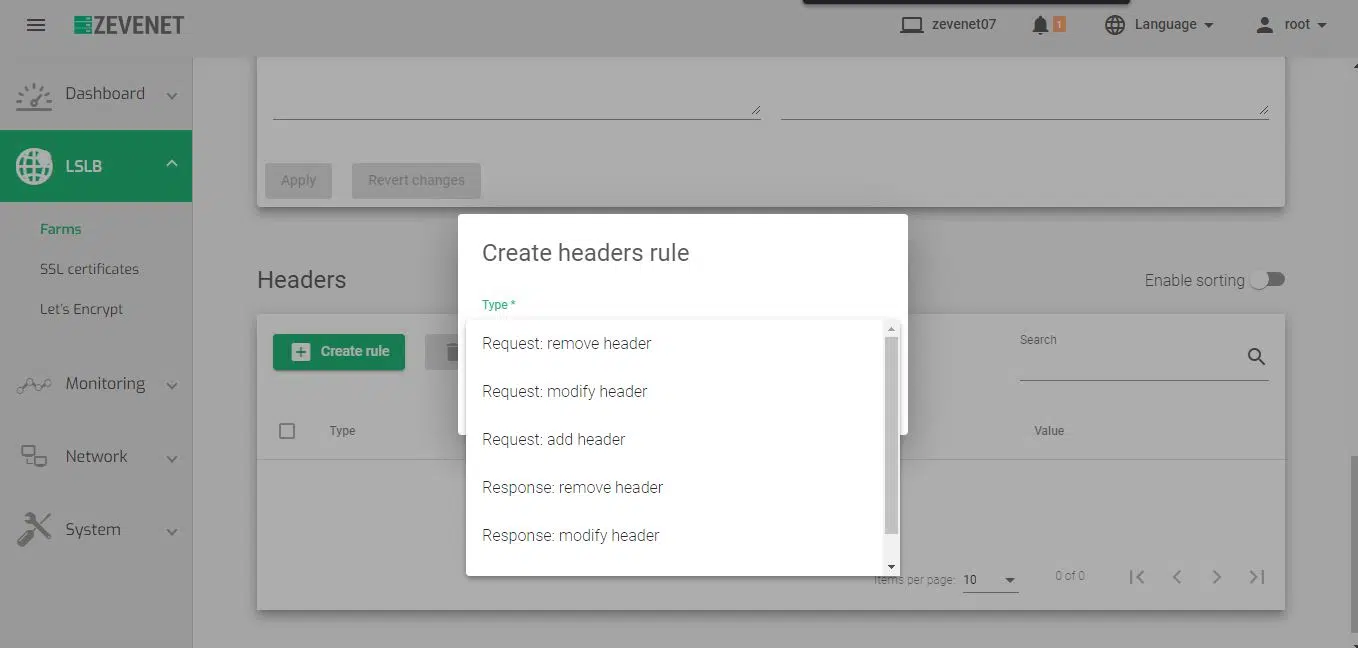Click the System tools icon
This screenshot has height=648, width=1358.
point(34,529)
